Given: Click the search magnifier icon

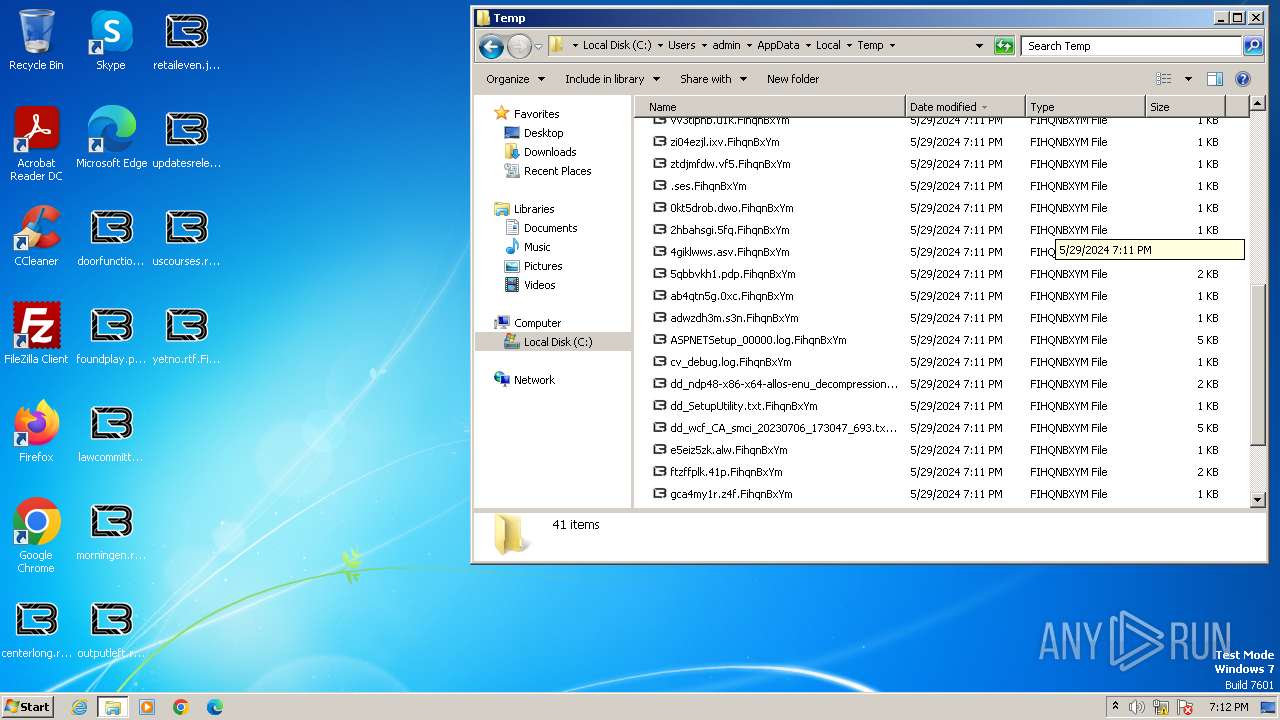Looking at the screenshot, I should 1253,46.
